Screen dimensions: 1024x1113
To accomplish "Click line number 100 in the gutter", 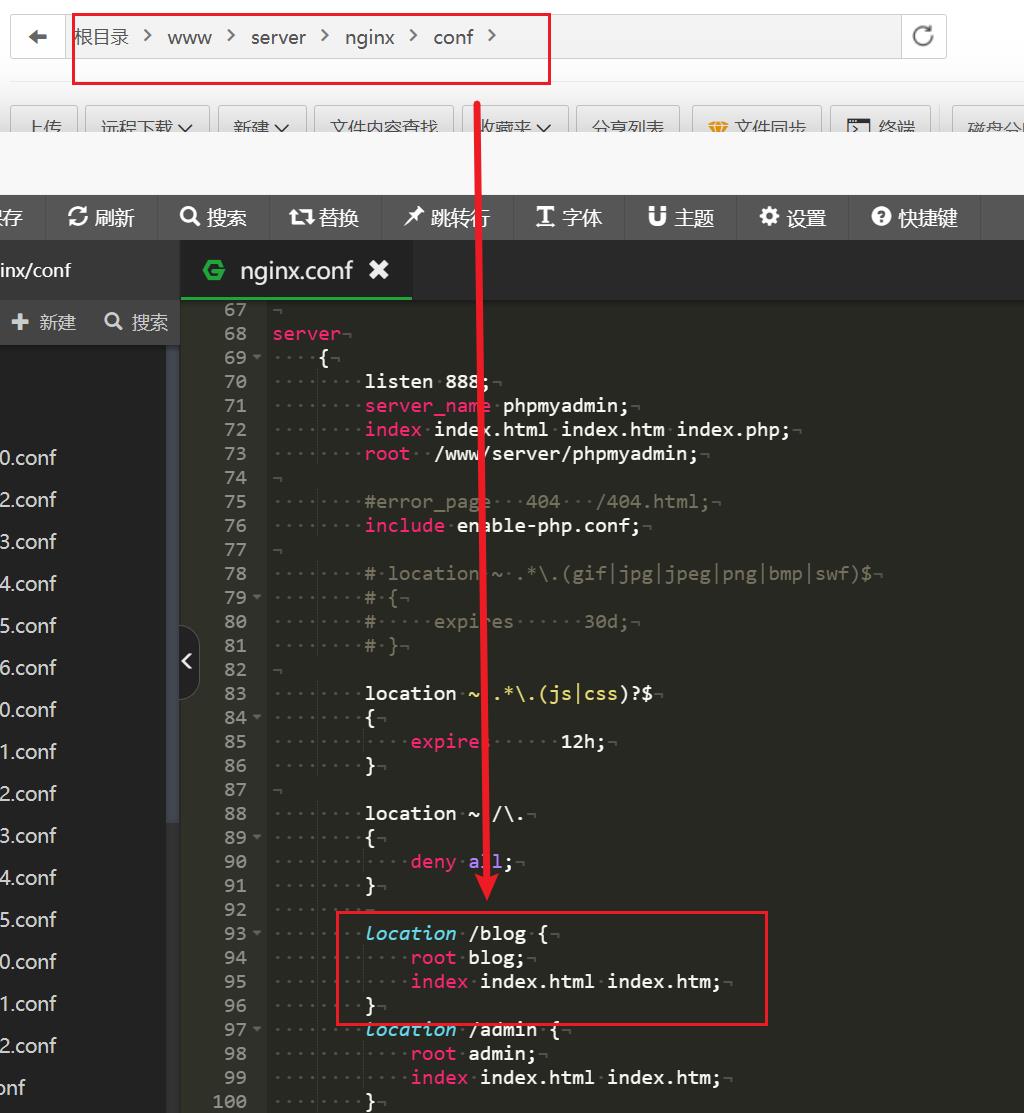I will pyautogui.click(x=230, y=1102).
